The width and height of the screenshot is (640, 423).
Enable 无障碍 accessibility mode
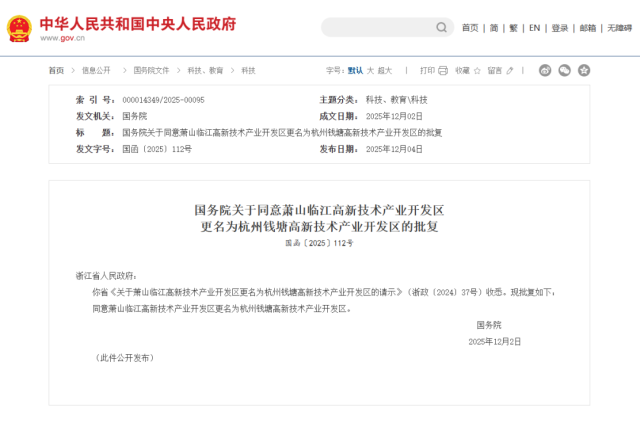619,28
